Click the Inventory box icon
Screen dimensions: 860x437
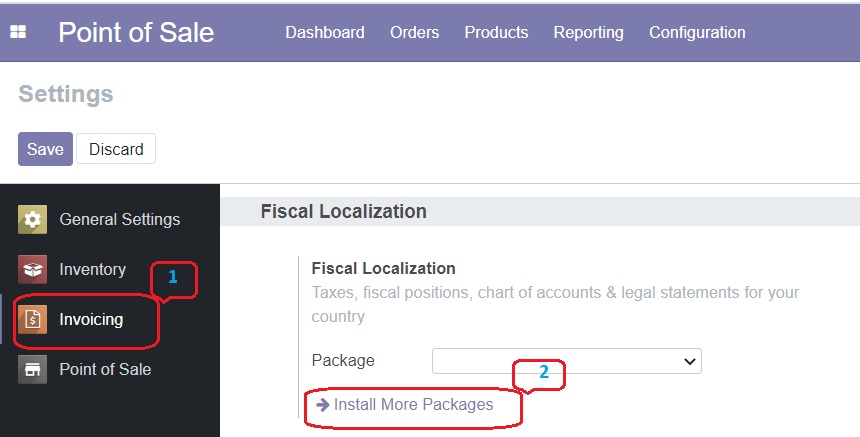(32, 269)
